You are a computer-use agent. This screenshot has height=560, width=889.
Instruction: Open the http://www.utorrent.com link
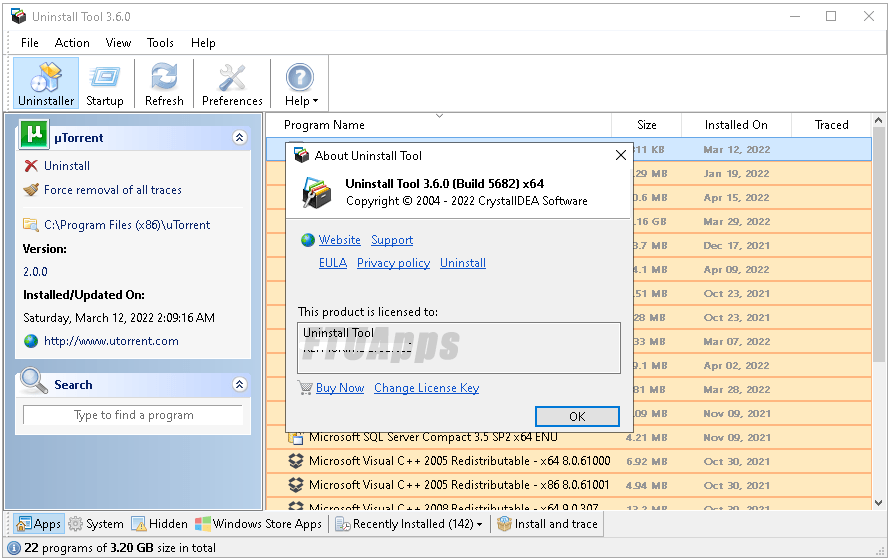pos(111,341)
